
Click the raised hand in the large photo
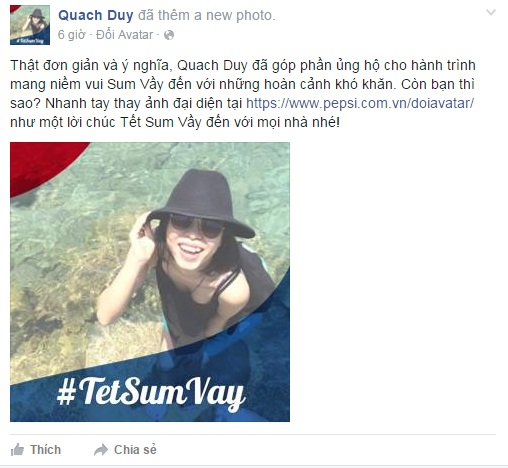(142, 238)
